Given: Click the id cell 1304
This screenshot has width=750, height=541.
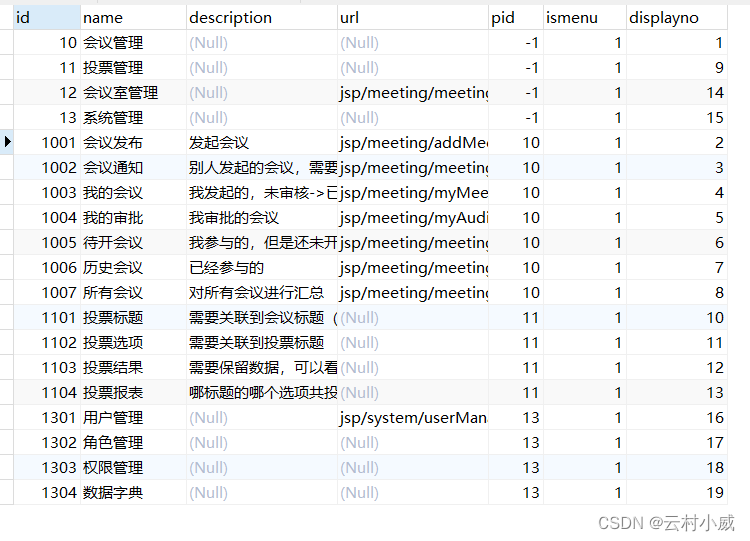Looking at the screenshot, I should point(47,492).
